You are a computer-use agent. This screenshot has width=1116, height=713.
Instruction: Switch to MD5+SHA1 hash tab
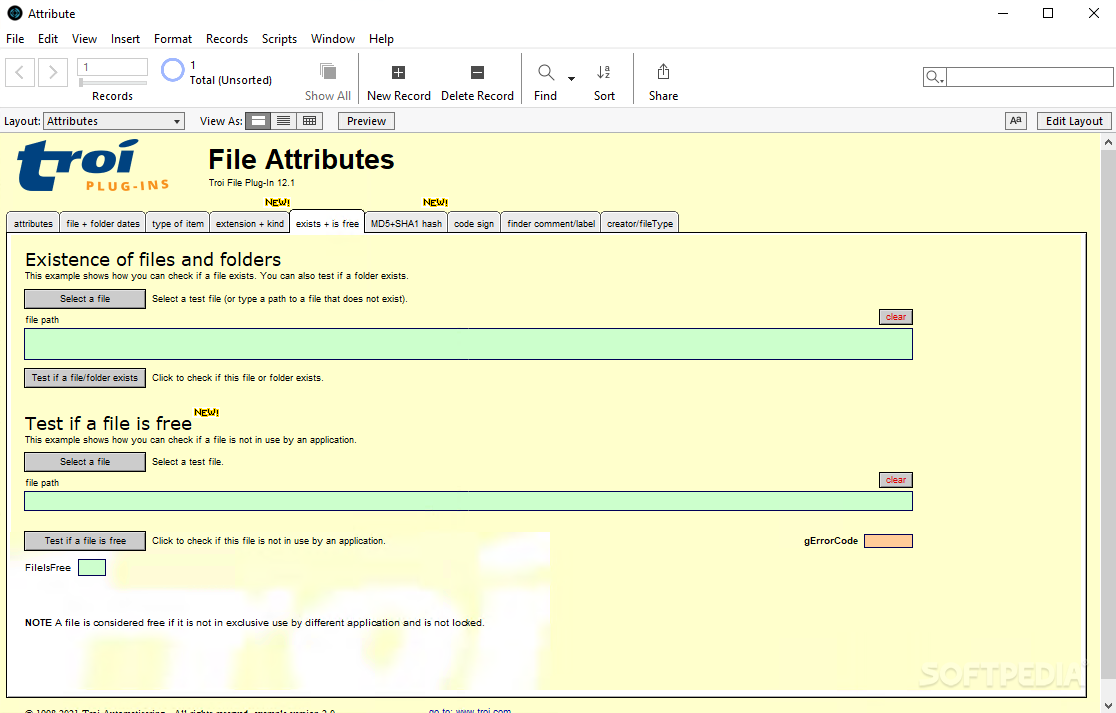point(406,223)
